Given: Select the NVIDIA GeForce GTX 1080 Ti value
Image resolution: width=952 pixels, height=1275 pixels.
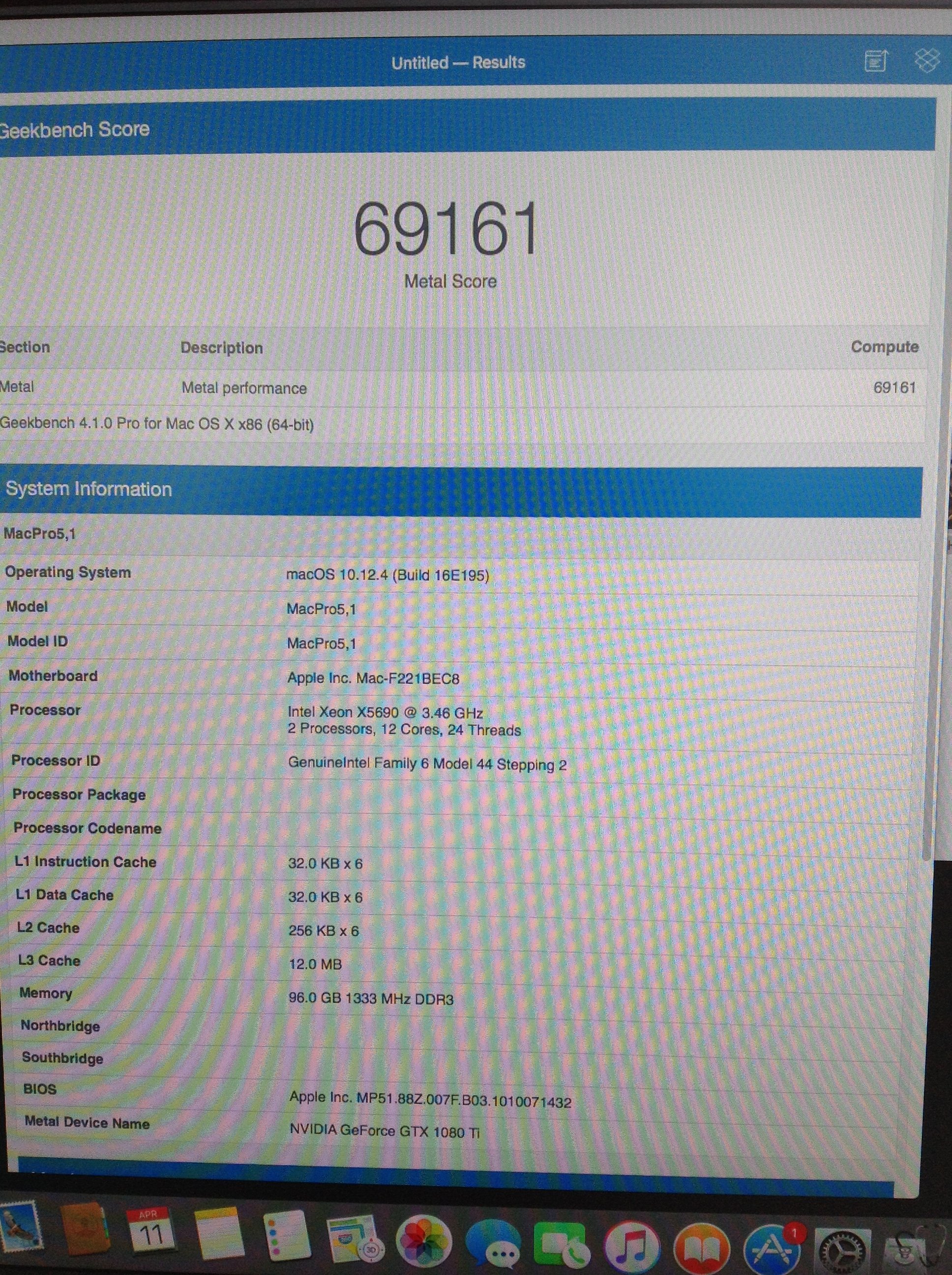Looking at the screenshot, I should click(385, 1130).
